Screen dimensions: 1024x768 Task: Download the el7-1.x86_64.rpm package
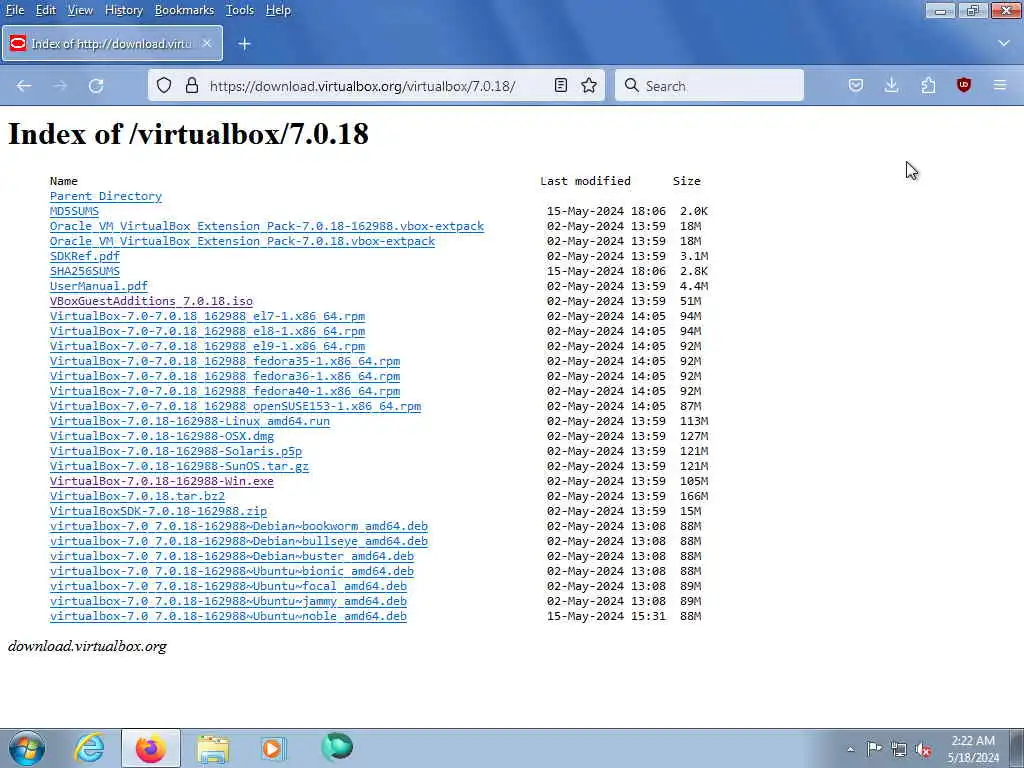tap(208, 316)
